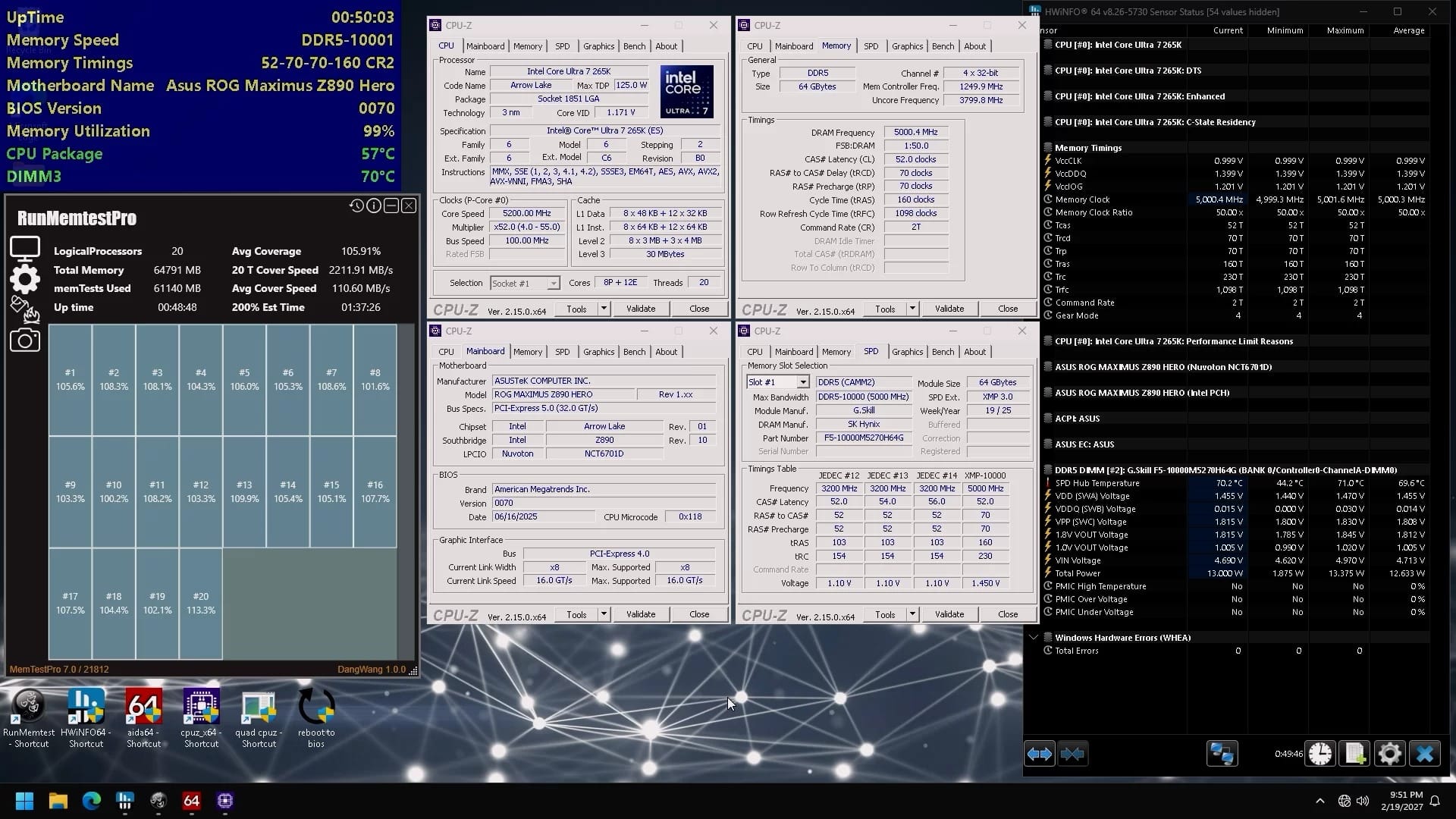Click the info icon in RunMemtestPro titlebar

[373, 206]
